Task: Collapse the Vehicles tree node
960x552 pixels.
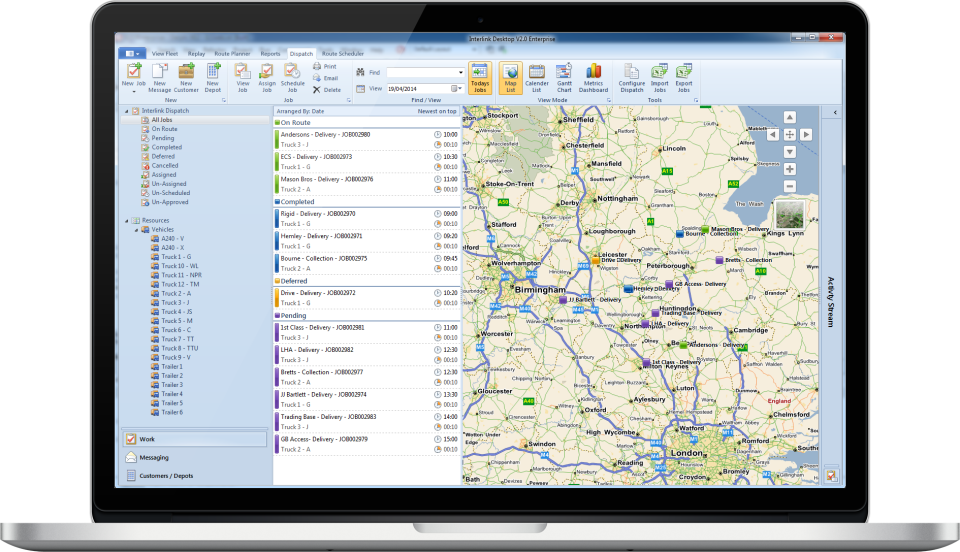Action: [134, 229]
